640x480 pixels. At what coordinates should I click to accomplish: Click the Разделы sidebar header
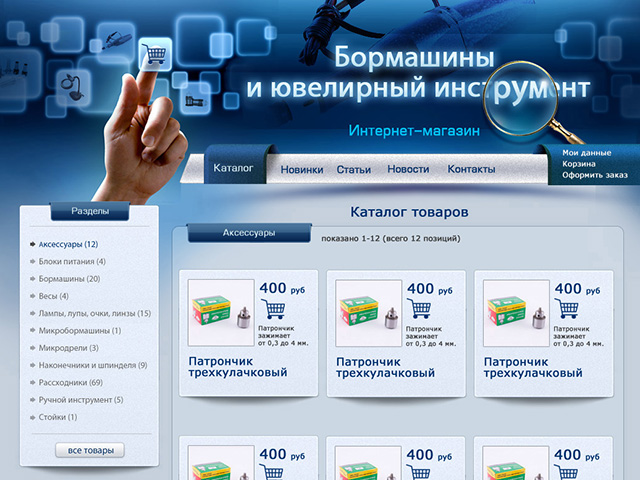click(90, 211)
